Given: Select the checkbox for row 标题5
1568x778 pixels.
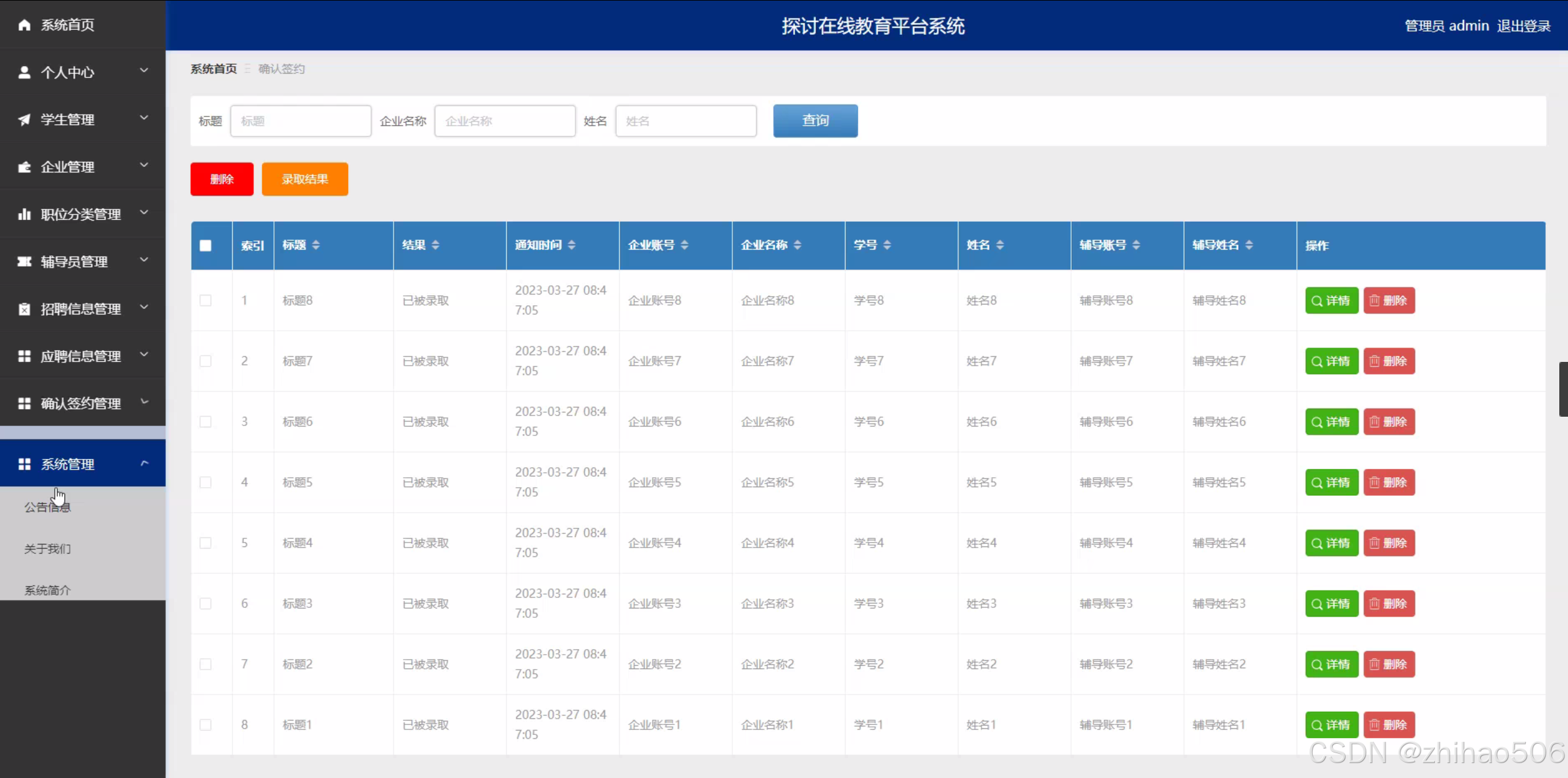Looking at the screenshot, I should 205,482.
